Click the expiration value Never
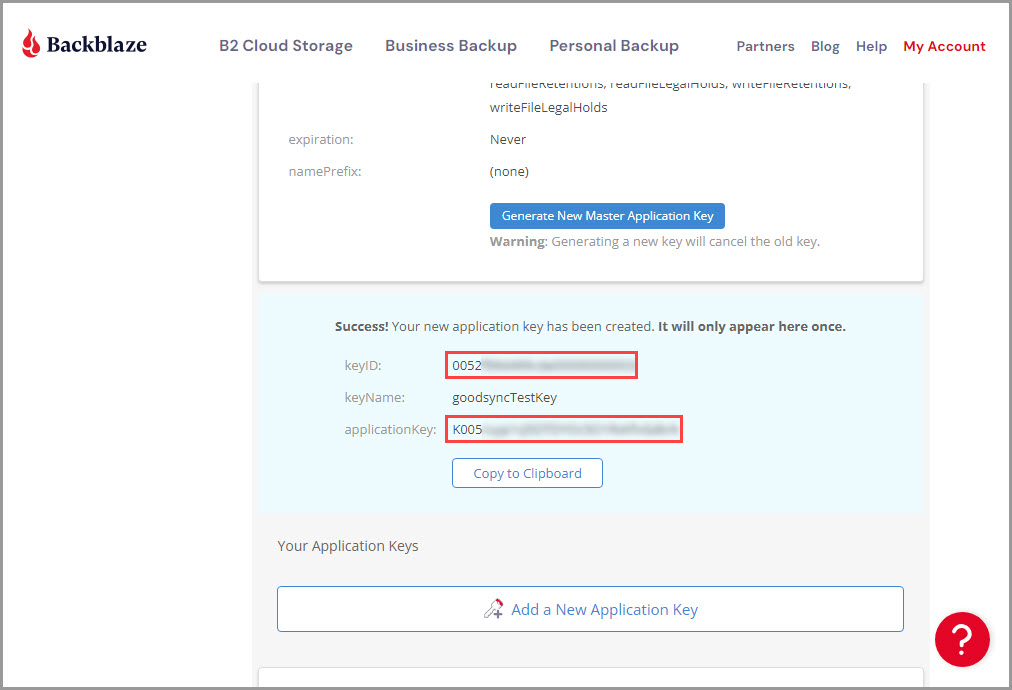Screen dimensions: 1012x690 click(508, 139)
